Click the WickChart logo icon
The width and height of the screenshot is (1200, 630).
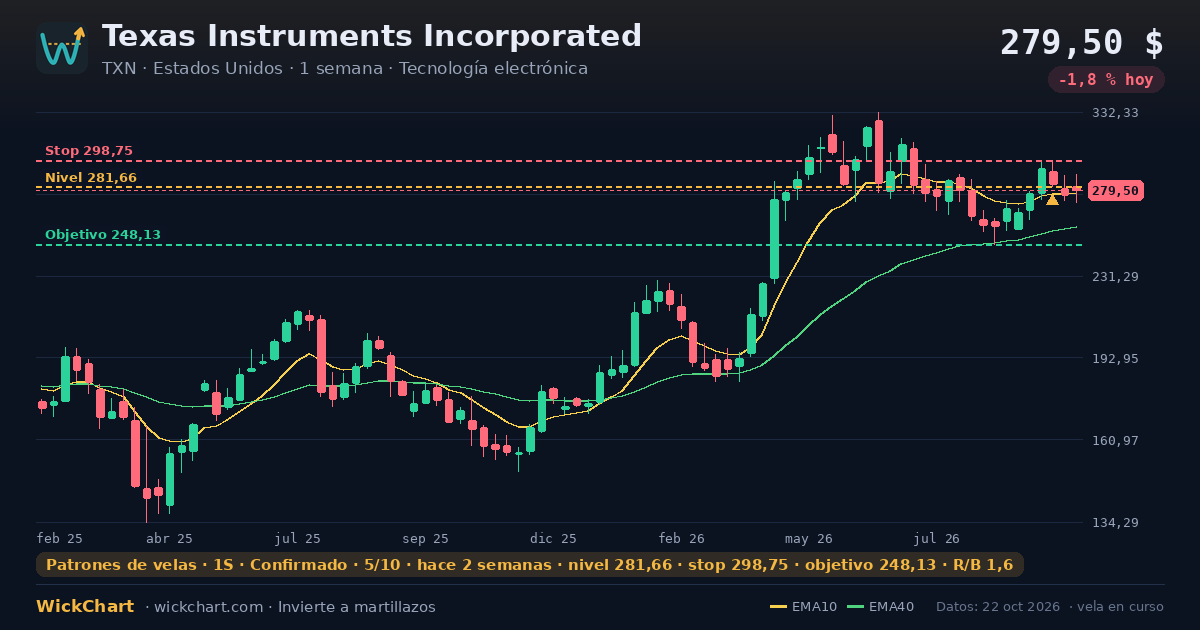coord(62,48)
